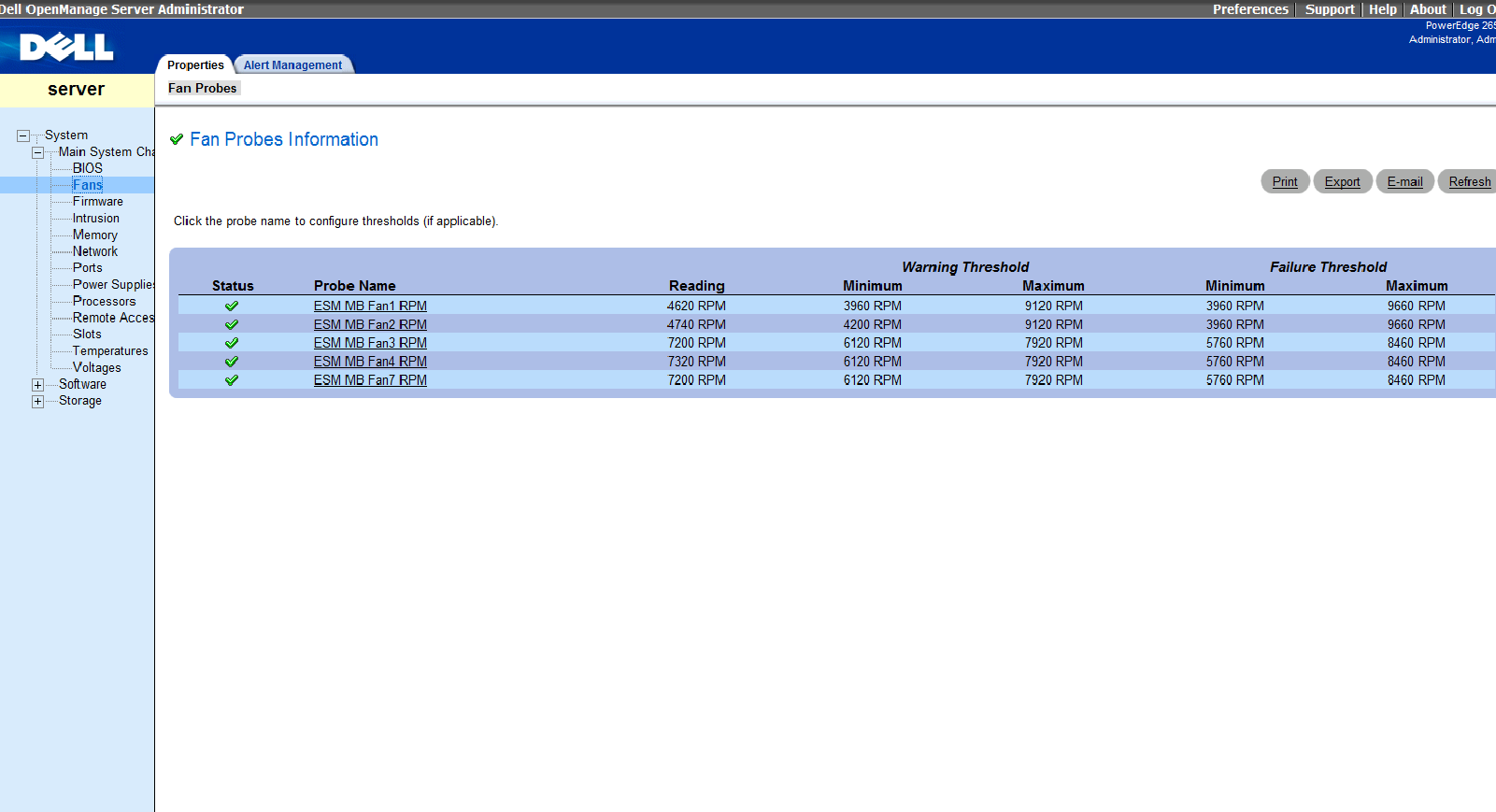This screenshot has height=812, width=1496.
Task: Click the Dell logo
Action: point(66,47)
